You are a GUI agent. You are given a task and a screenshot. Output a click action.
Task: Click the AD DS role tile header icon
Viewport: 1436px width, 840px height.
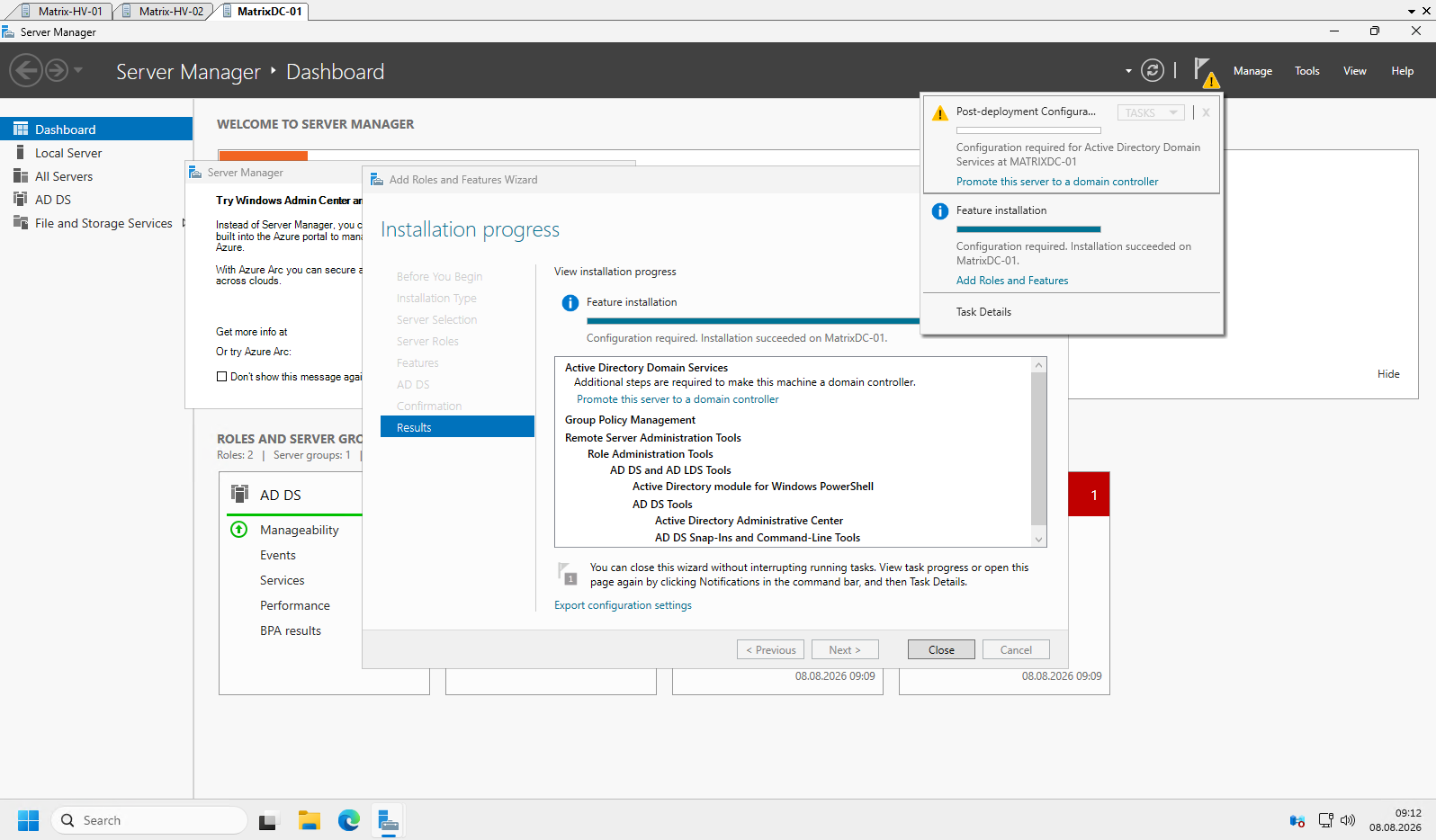point(239,494)
